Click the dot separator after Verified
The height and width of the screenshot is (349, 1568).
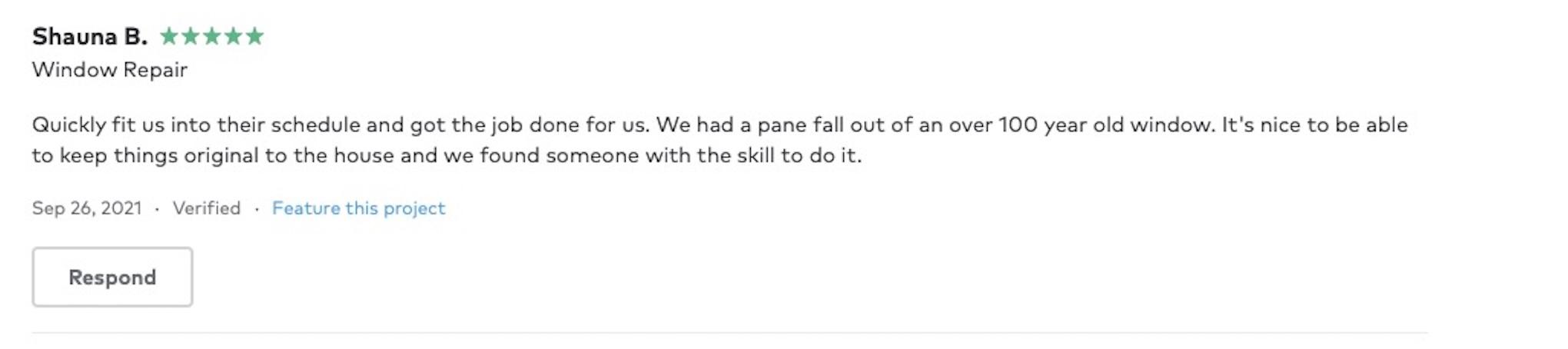point(257,209)
